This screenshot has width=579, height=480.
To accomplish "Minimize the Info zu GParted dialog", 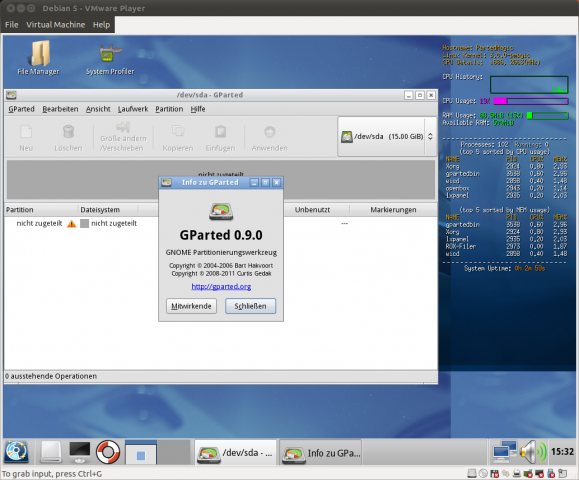I will pos(254,182).
